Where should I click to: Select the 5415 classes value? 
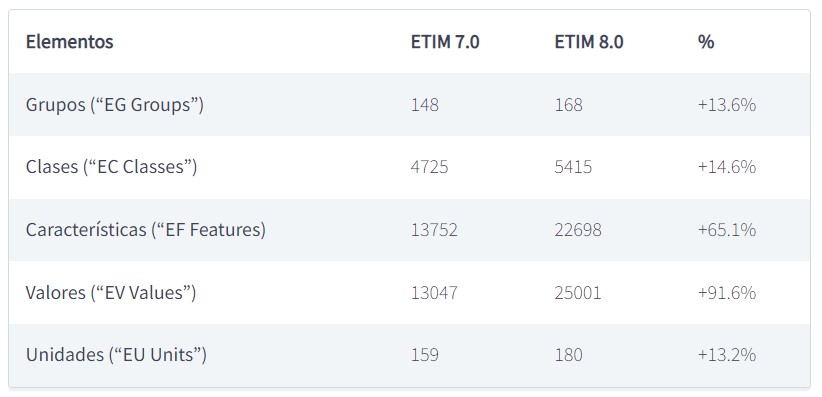pyautogui.click(x=573, y=167)
